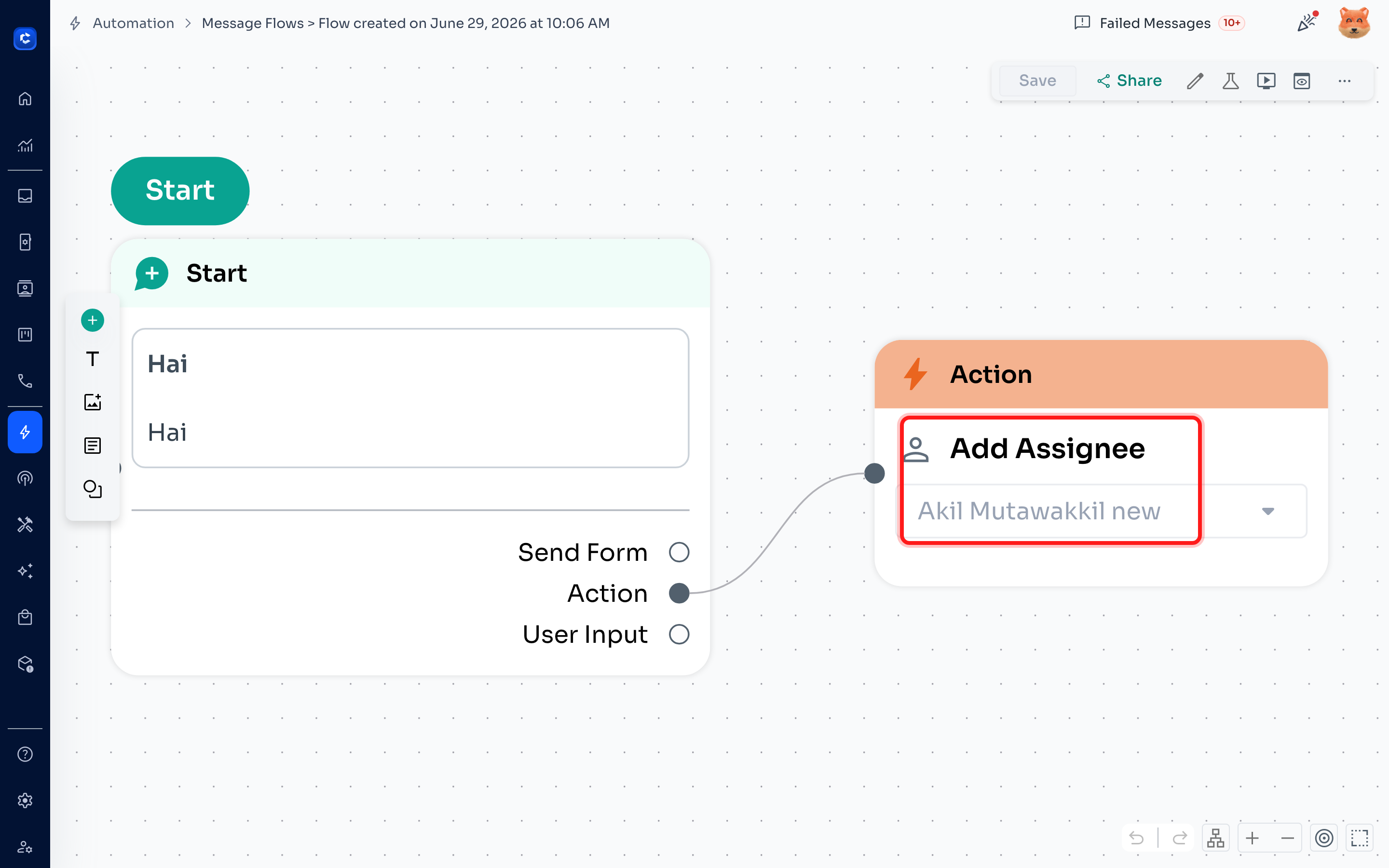Expand the Add Assignee dropdown arrow

coord(1268,511)
